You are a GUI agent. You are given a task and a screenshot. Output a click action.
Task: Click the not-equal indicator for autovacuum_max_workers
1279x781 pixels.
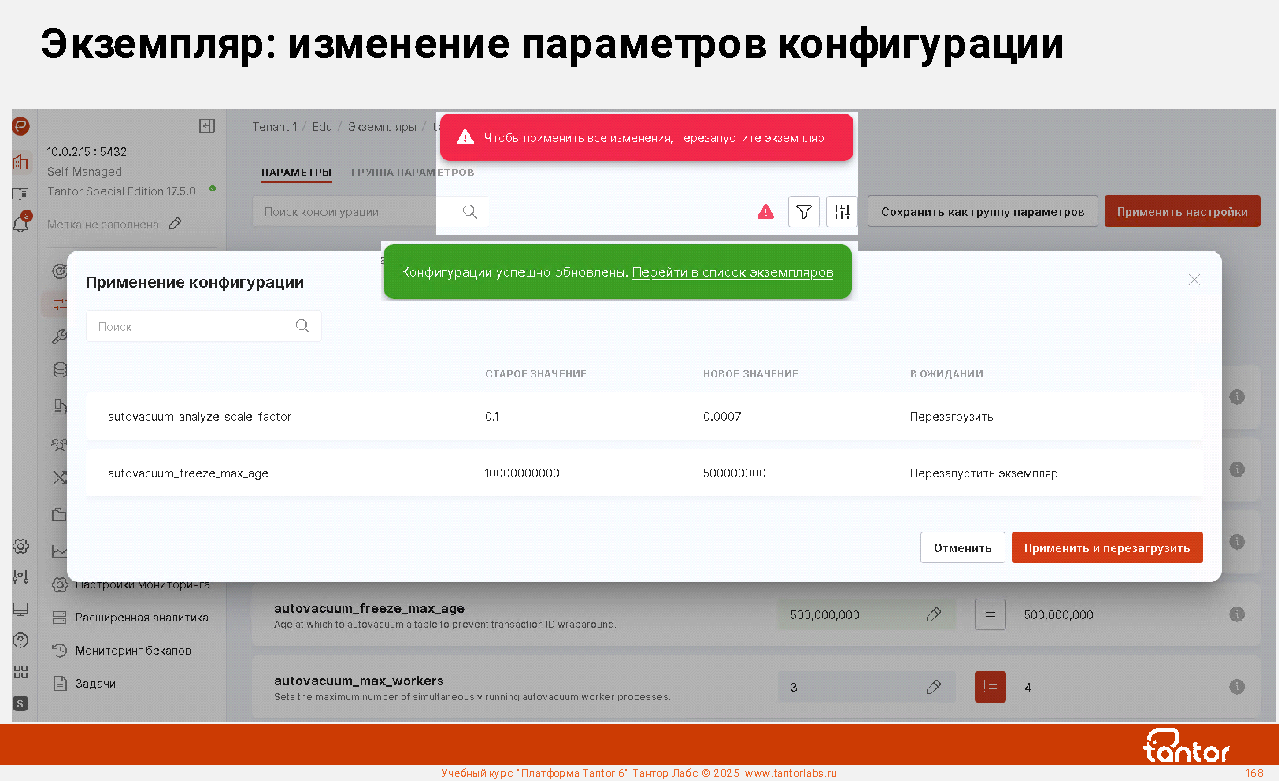click(x=989, y=687)
